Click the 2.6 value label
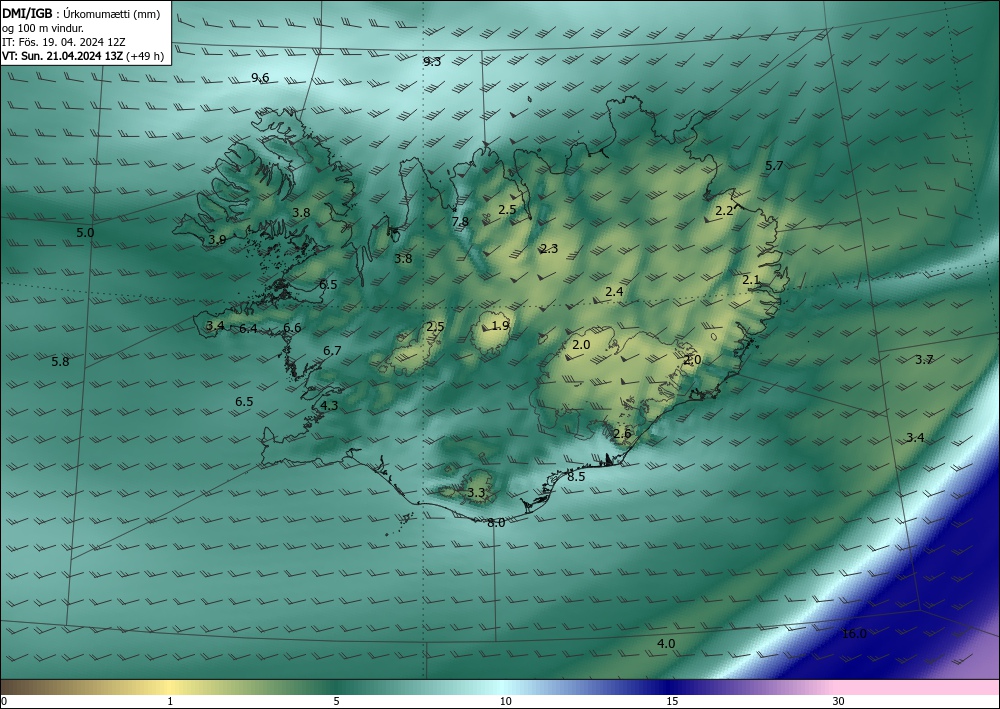 [622, 434]
